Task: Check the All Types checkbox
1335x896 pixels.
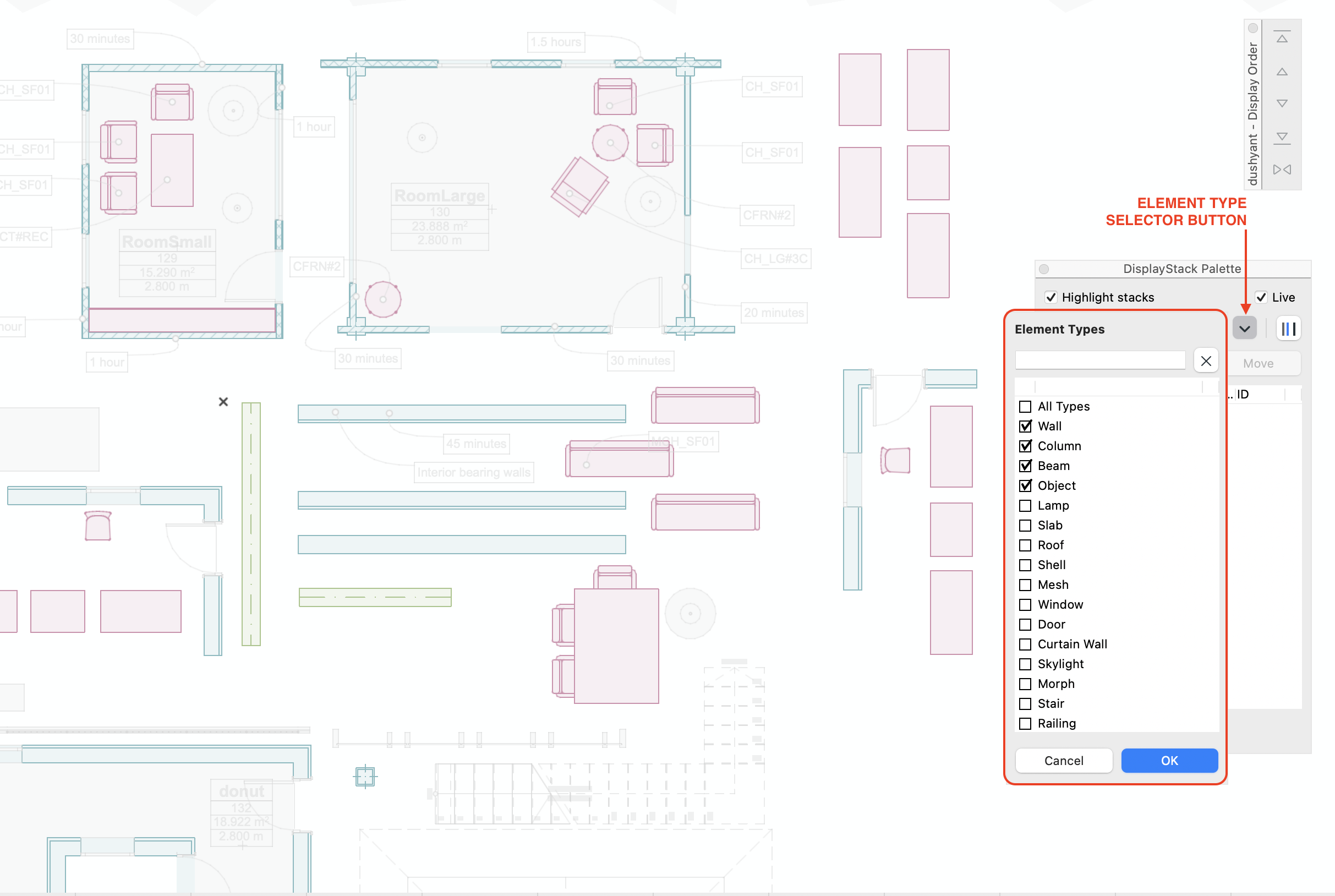Action: point(1025,407)
